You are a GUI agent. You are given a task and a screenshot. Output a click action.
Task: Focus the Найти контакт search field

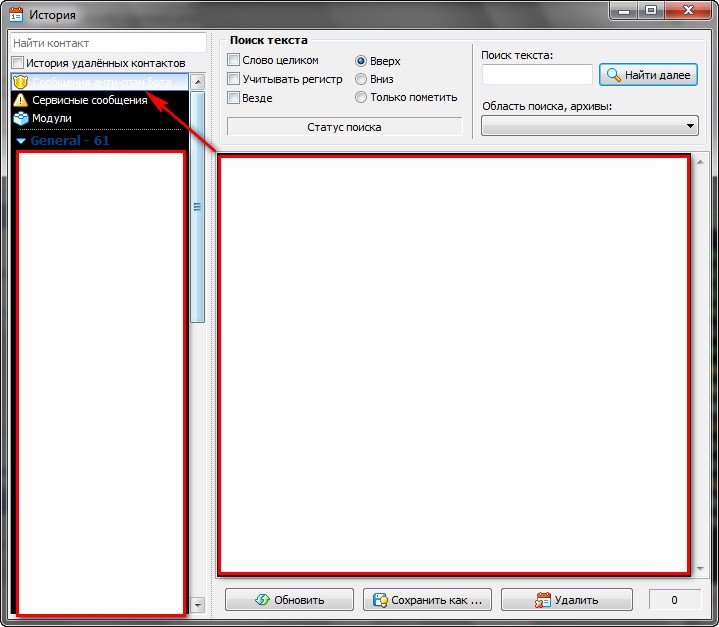[x=107, y=43]
